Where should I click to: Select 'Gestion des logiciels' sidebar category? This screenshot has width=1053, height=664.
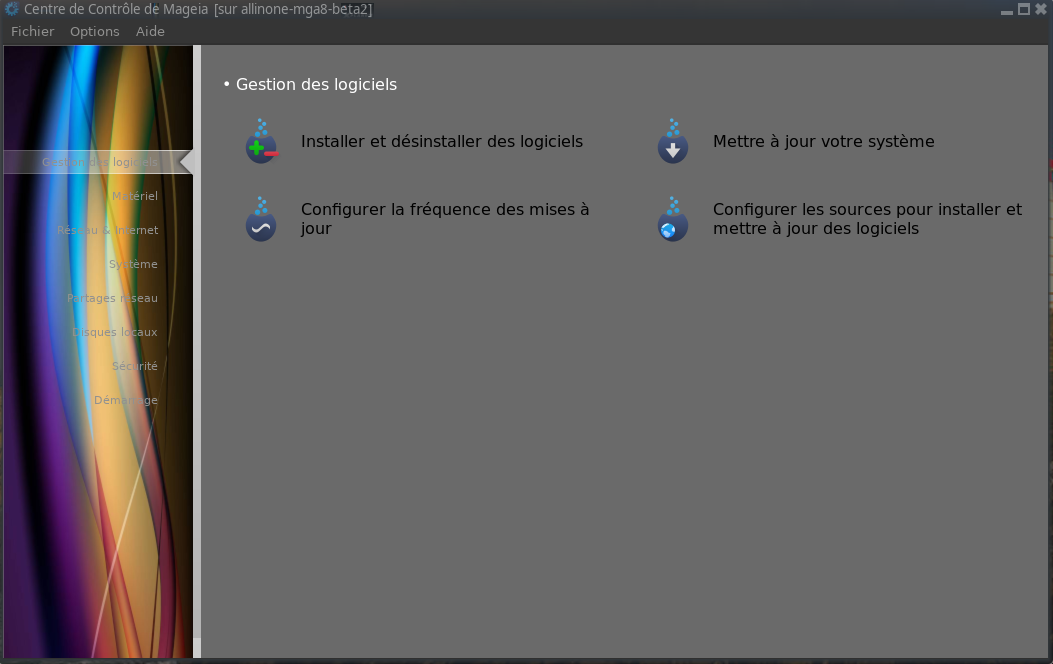pyautogui.click(x=98, y=162)
